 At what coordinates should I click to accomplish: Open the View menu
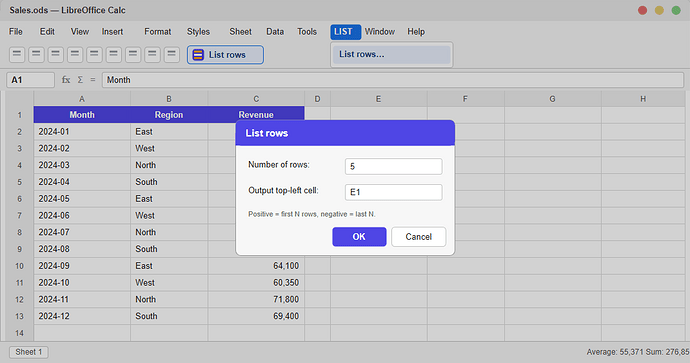point(80,32)
